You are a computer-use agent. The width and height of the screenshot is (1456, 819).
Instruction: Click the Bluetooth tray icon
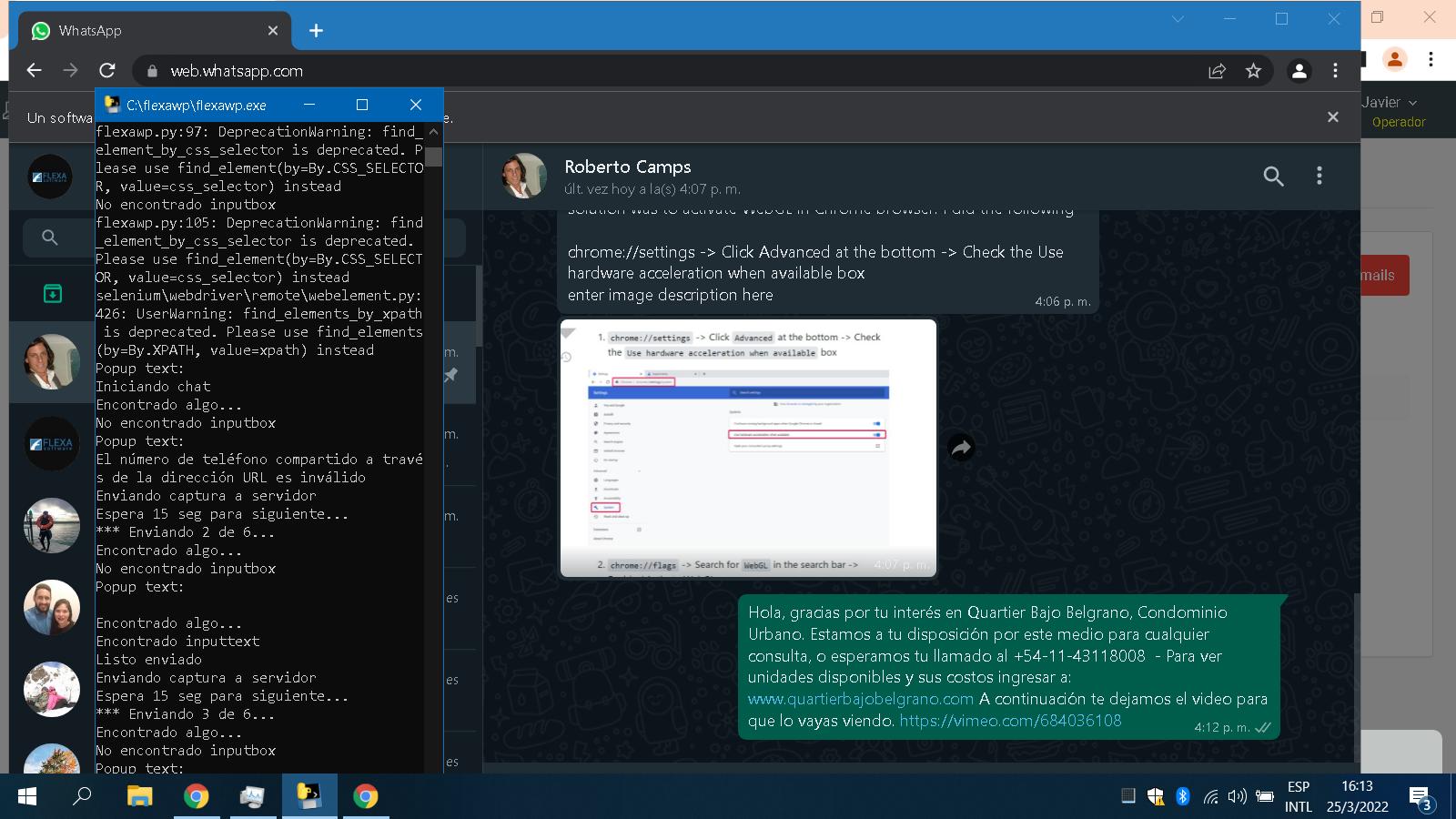point(1183,796)
